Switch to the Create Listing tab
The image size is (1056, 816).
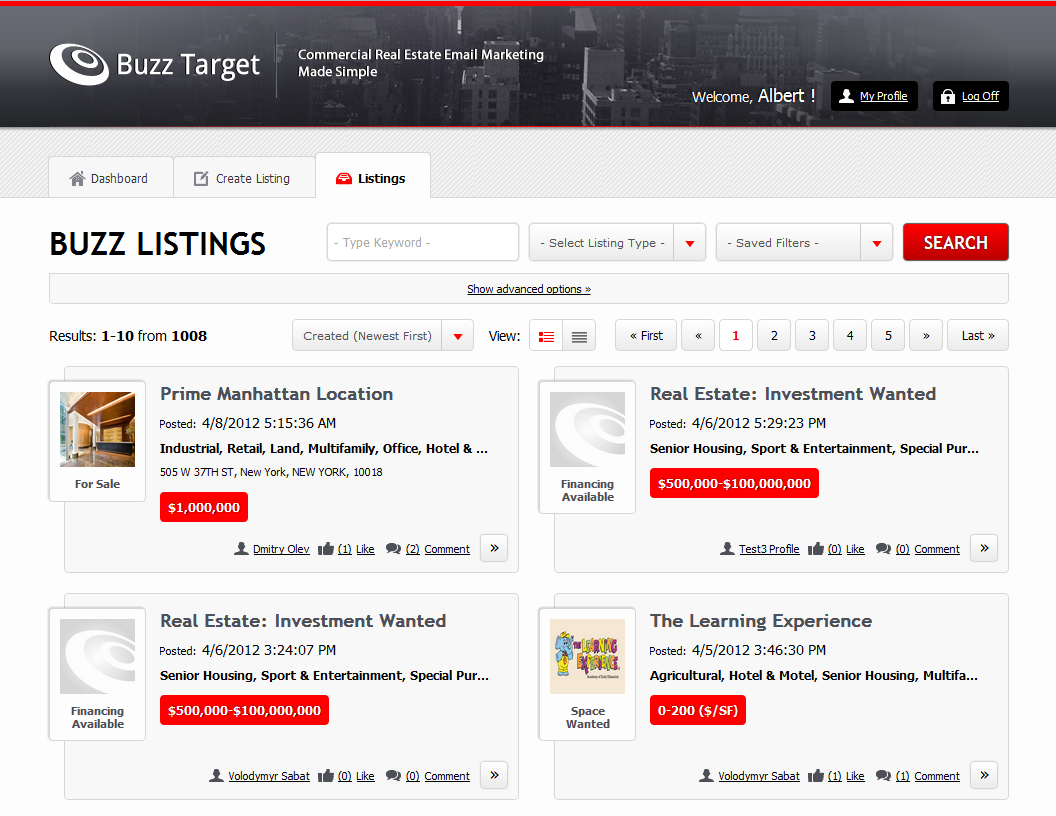243,179
